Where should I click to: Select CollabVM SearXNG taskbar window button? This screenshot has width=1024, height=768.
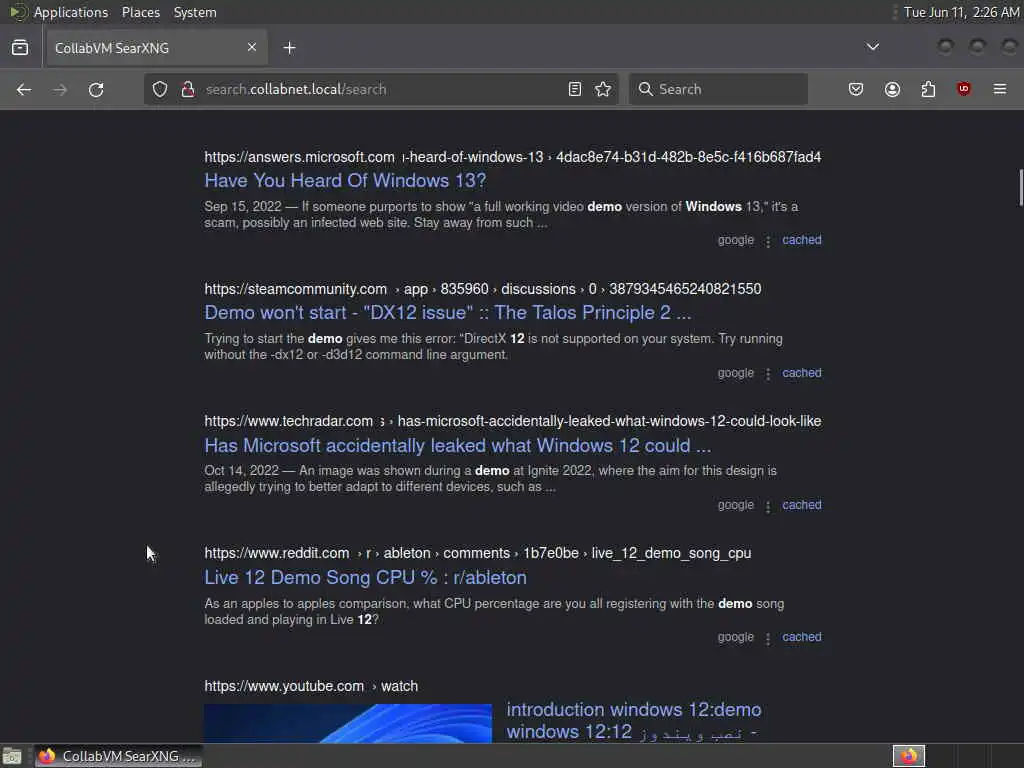coord(119,756)
